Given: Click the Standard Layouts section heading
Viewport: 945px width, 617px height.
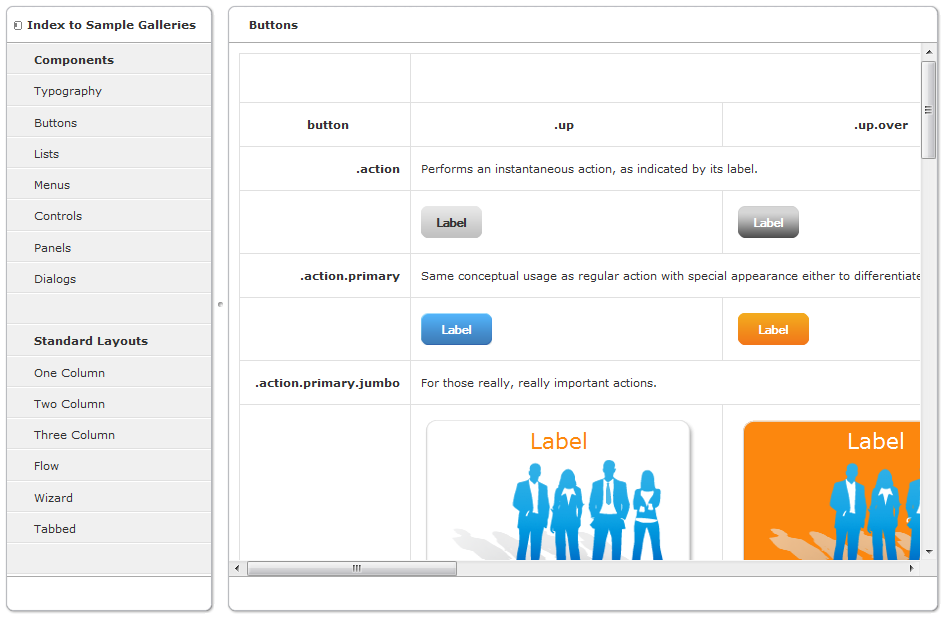Looking at the screenshot, I should [90, 340].
